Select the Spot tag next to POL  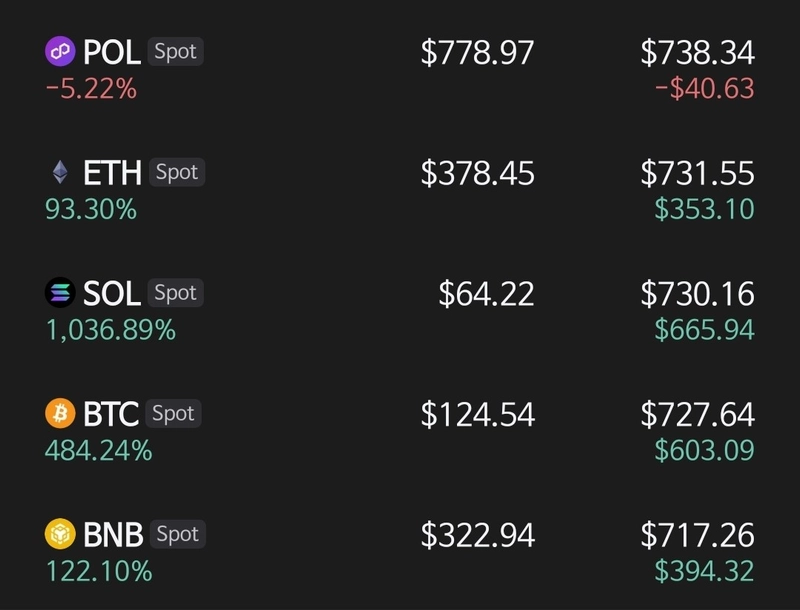coord(176,52)
